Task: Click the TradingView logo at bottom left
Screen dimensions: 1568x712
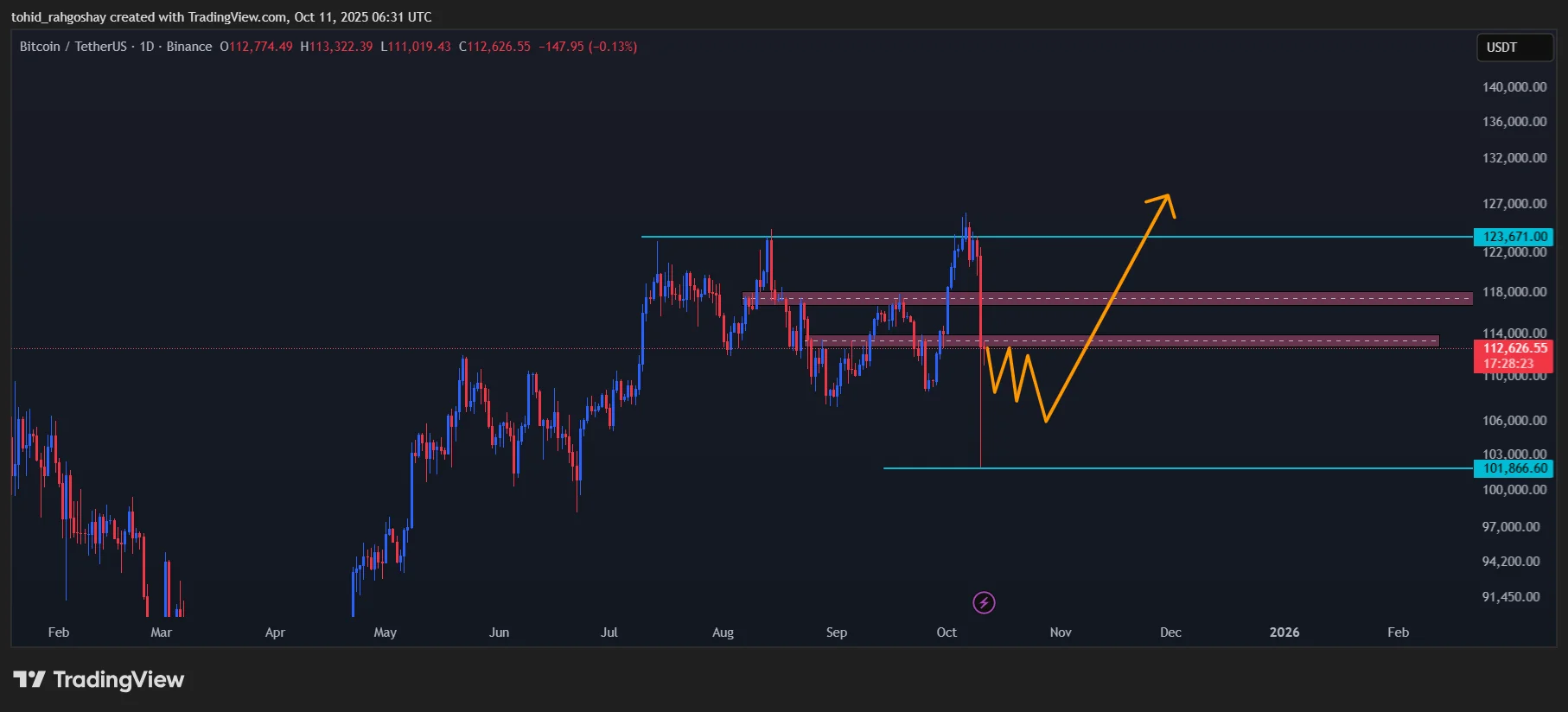Action: pos(99,680)
